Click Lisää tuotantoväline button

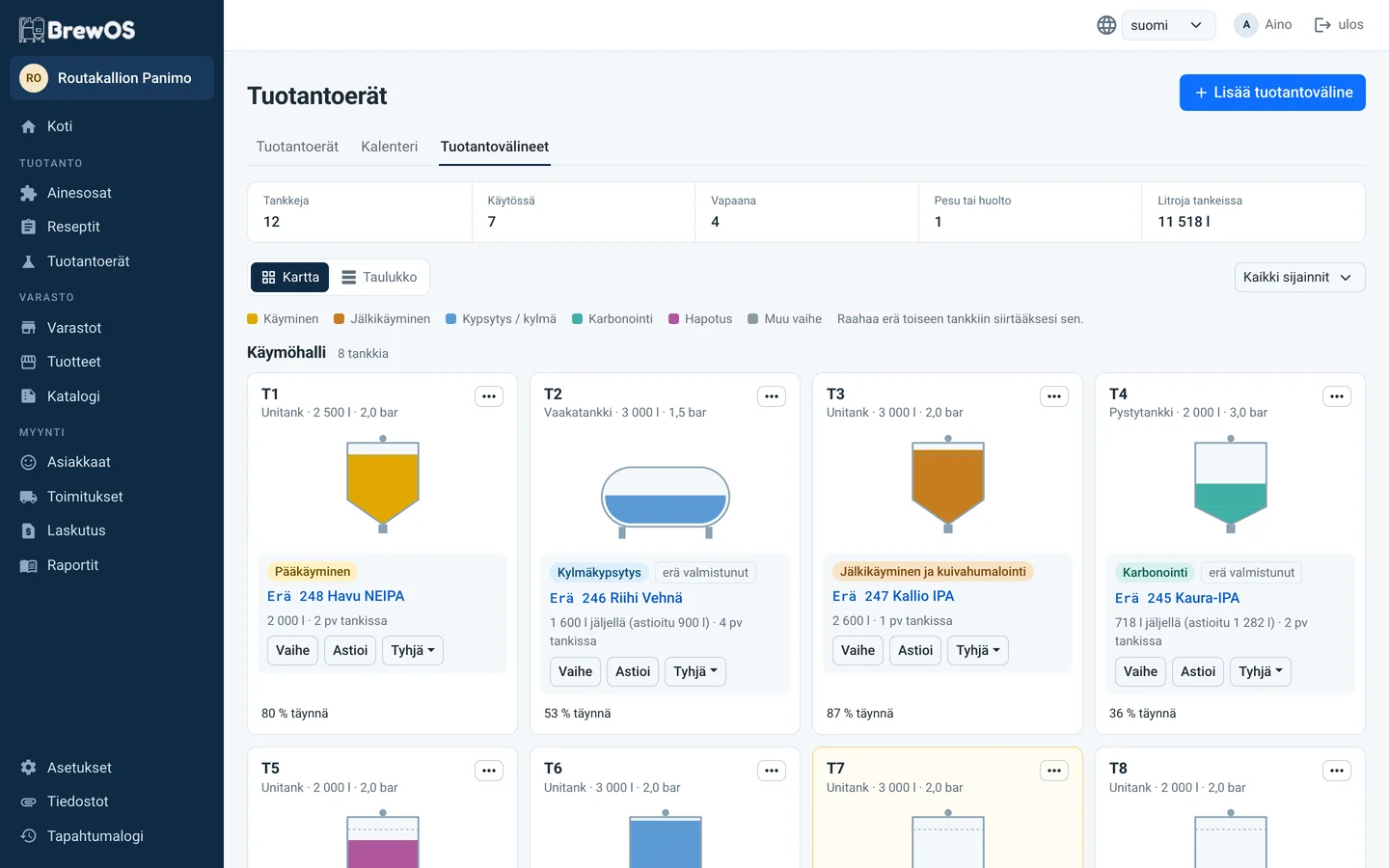coord(1272,93)
